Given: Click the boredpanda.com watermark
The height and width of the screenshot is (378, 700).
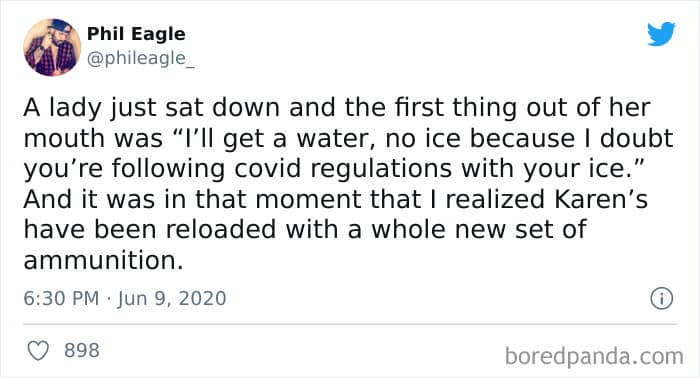Looking at the screenshot, I should 594,357.
